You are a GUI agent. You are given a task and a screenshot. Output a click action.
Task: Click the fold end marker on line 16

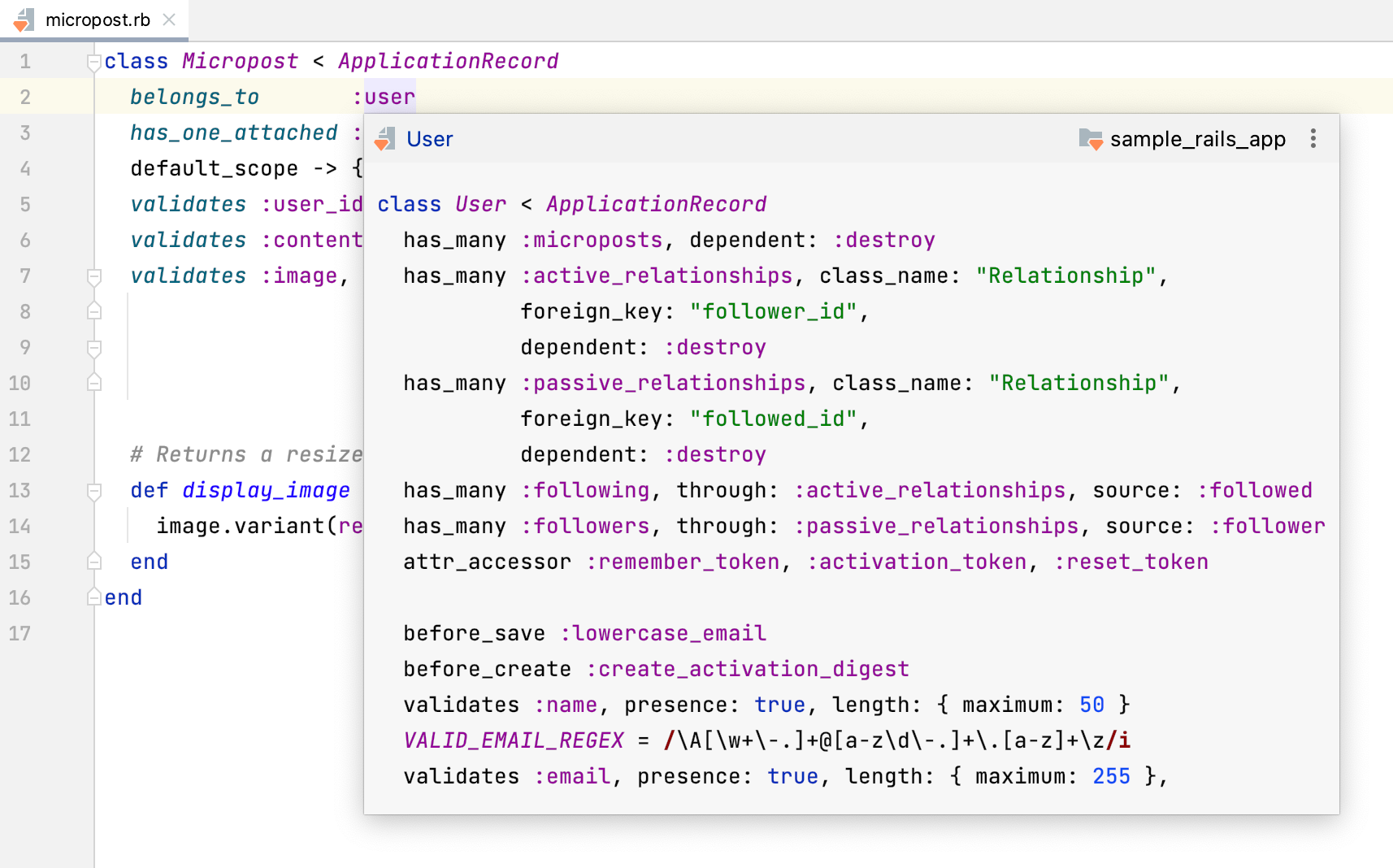(94, 598)
